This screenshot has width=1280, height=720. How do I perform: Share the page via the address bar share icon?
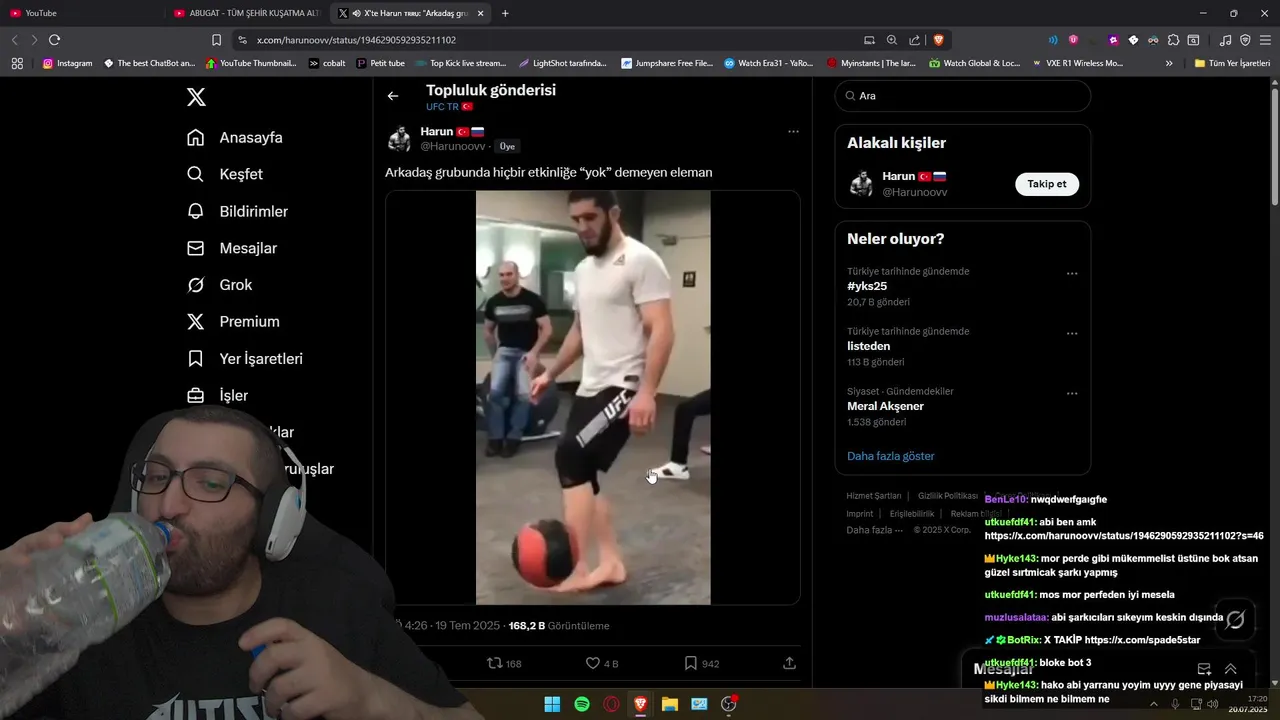tap(915, 40)
